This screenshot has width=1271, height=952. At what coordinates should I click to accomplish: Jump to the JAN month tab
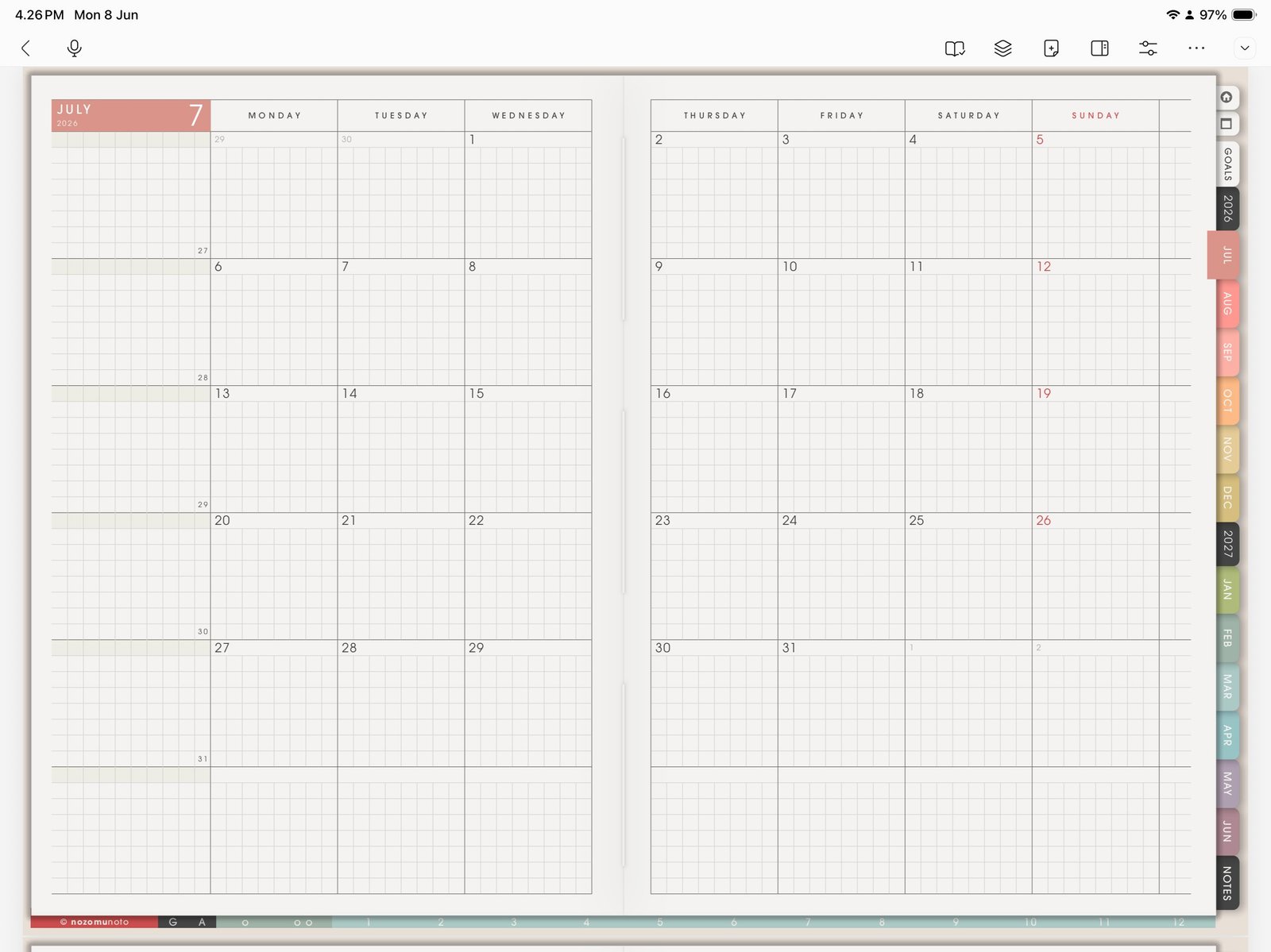click(1228, 590)
